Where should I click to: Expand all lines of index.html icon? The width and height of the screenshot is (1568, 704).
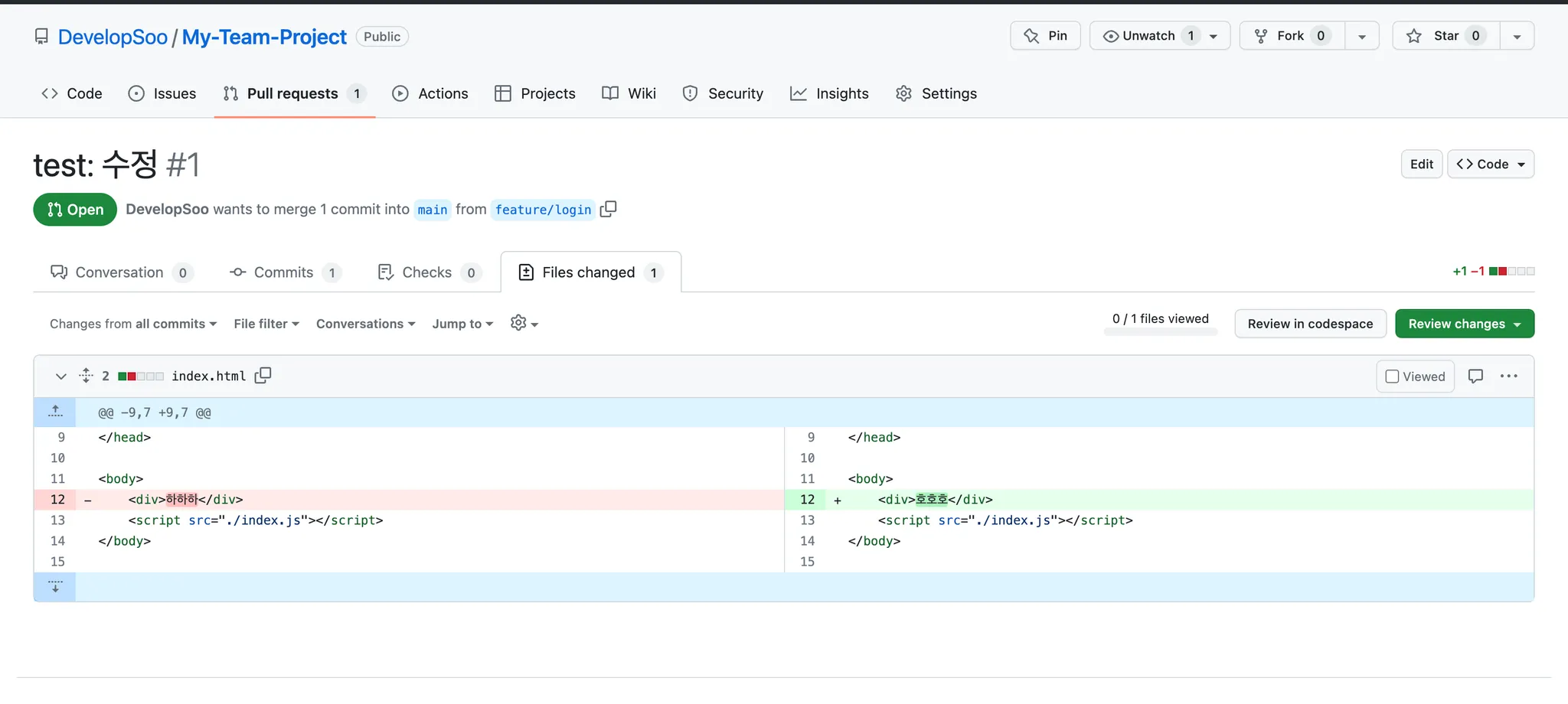86,376
